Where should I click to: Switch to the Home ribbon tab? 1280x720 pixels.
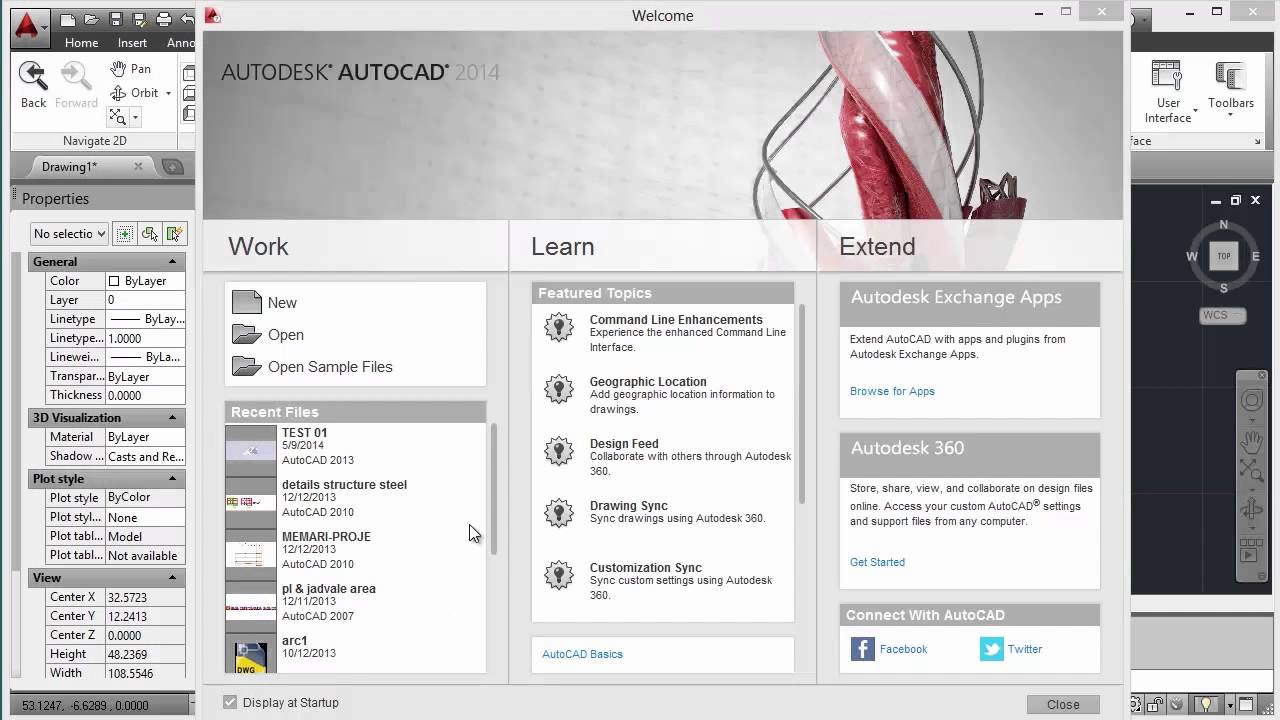coord(81,43)
